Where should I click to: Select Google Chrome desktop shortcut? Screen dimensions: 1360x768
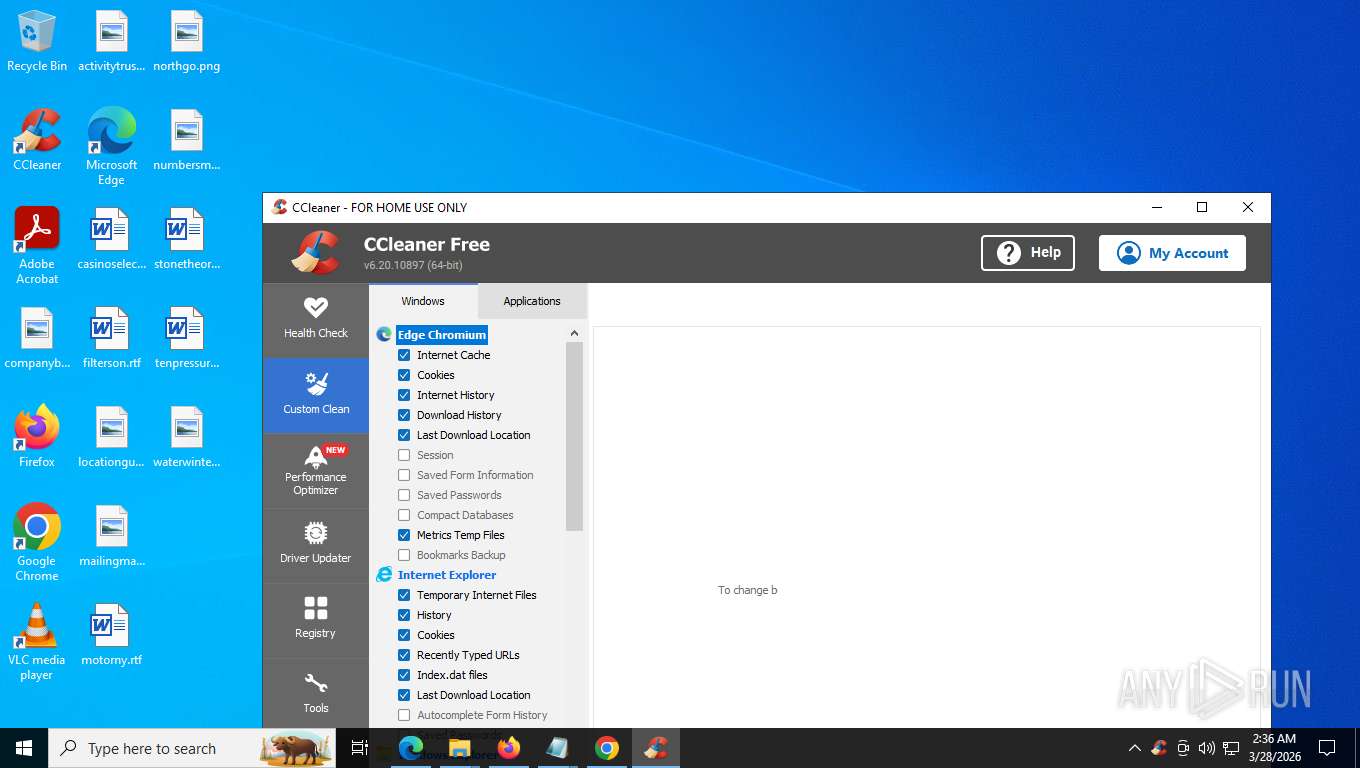[x=37, y=542]
